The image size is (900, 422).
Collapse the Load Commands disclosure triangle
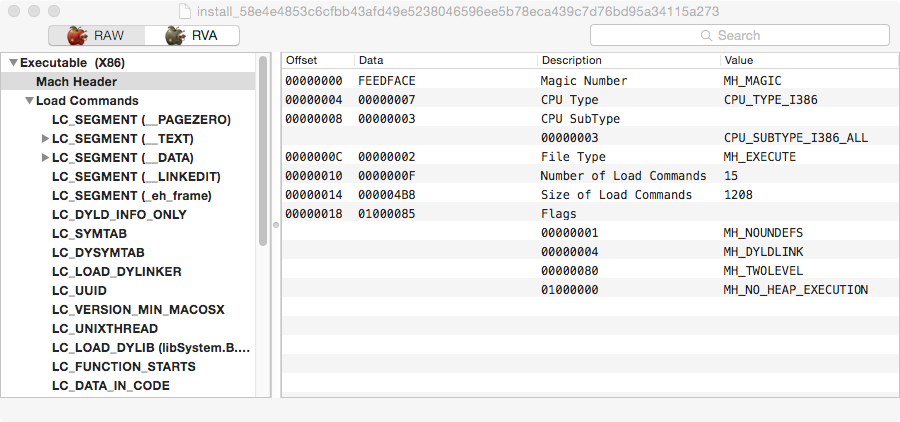30,101
